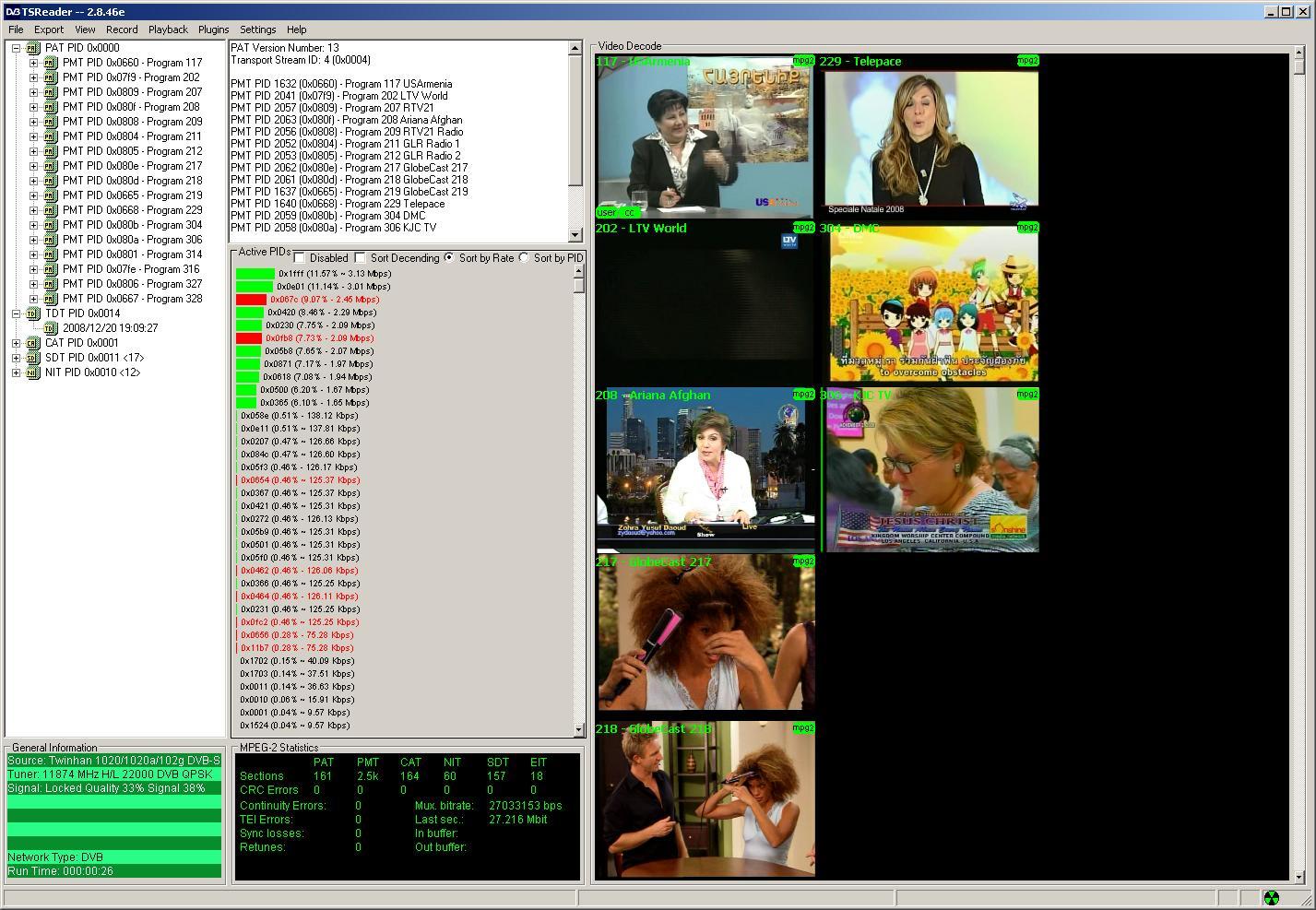
Task: Click the PMT icon beside Program 306
Action: [x=51, y=240]
